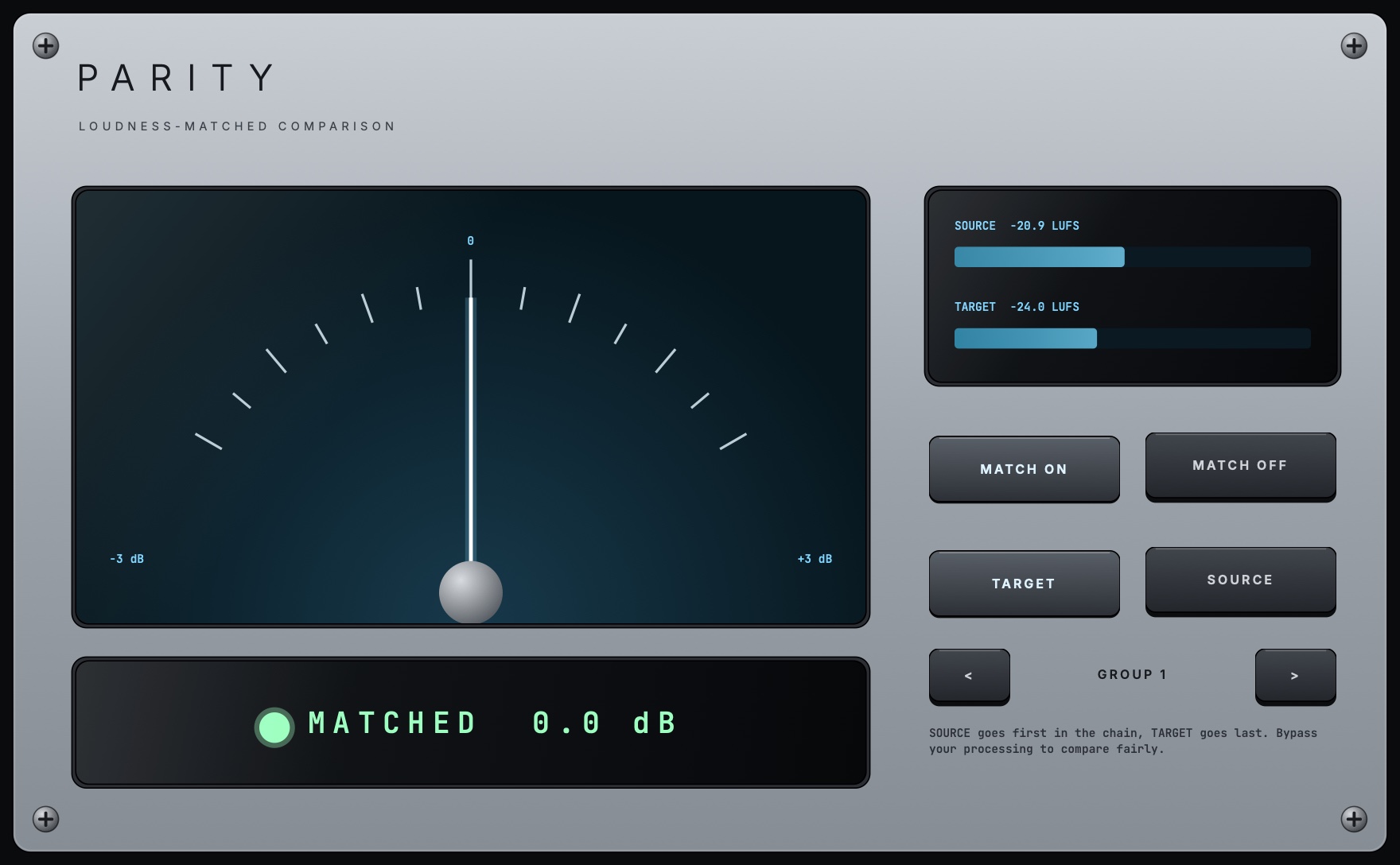Click the LOUDNESS-MATCHED COMPARISON subtitle
Screen dimensions: 1400x865
coord(237,126)
